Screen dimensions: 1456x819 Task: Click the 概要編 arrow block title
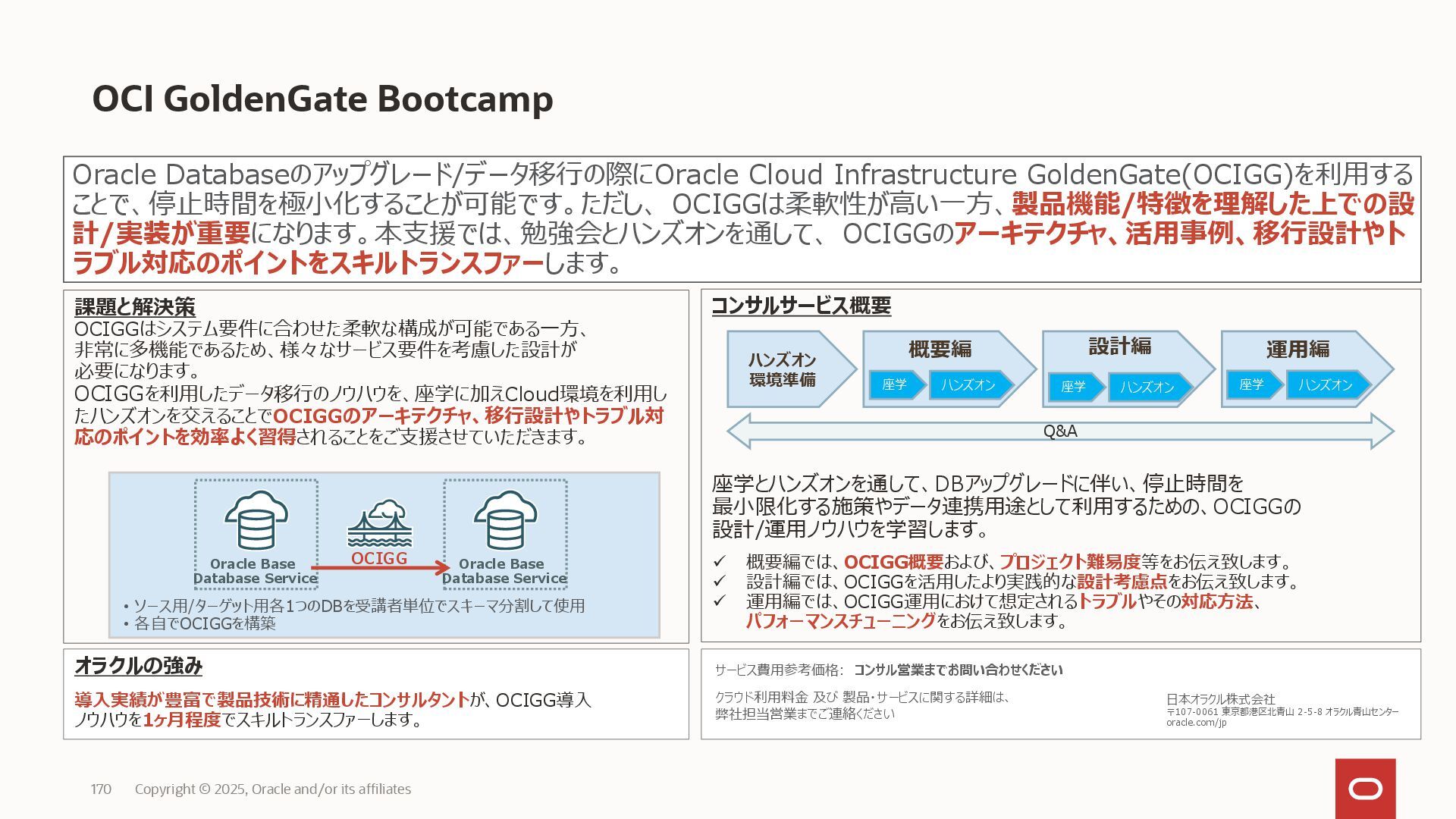[x=940, y=350]
